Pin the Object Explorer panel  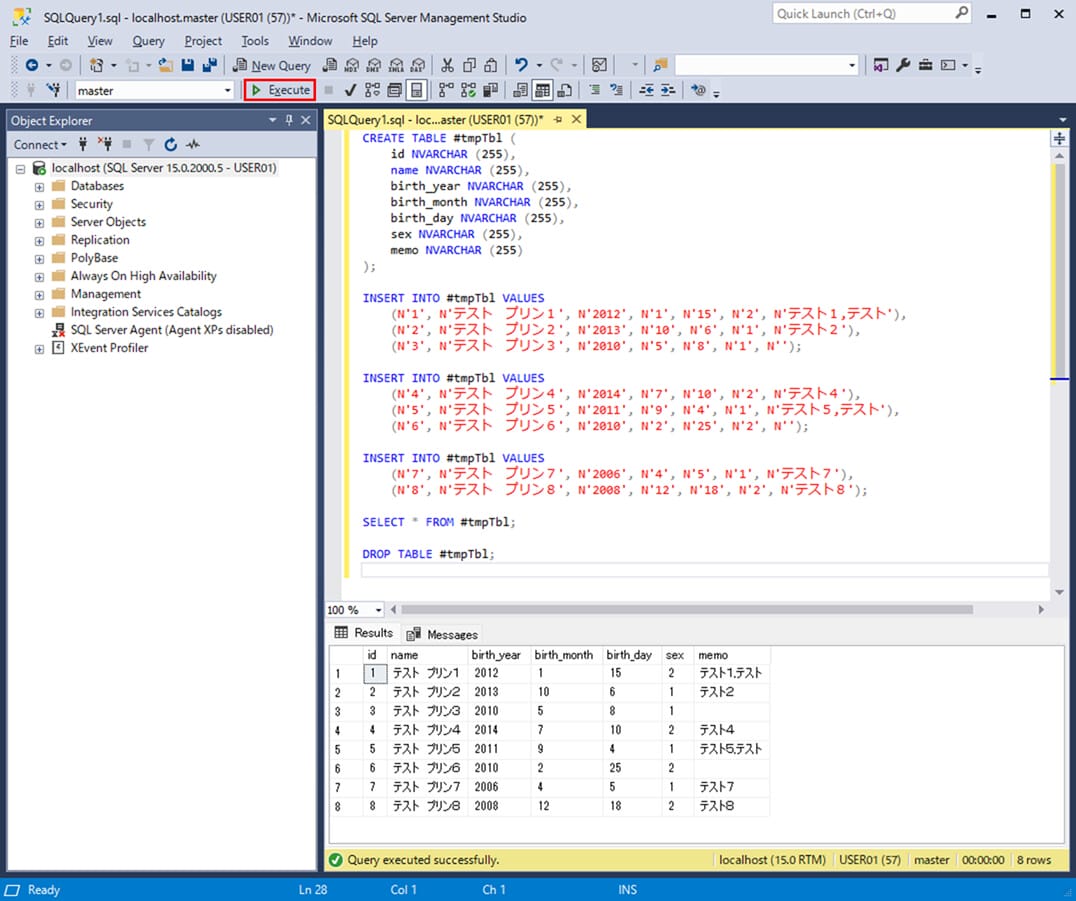[287, 120]
